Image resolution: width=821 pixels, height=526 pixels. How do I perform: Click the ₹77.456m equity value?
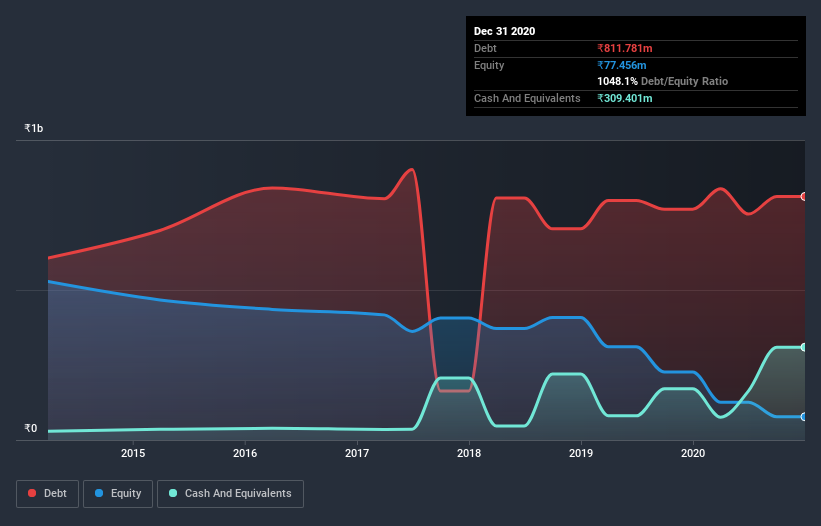[x=622, y=65]
